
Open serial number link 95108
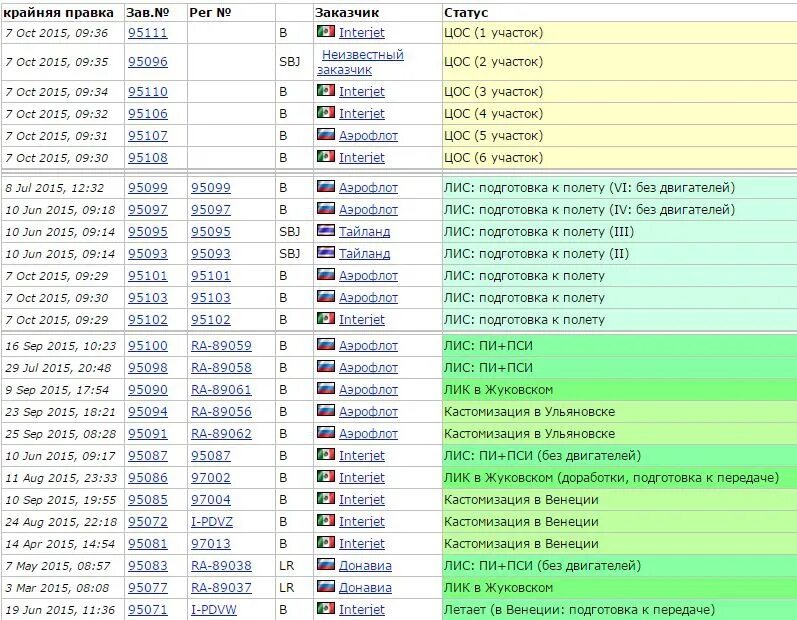147,158
